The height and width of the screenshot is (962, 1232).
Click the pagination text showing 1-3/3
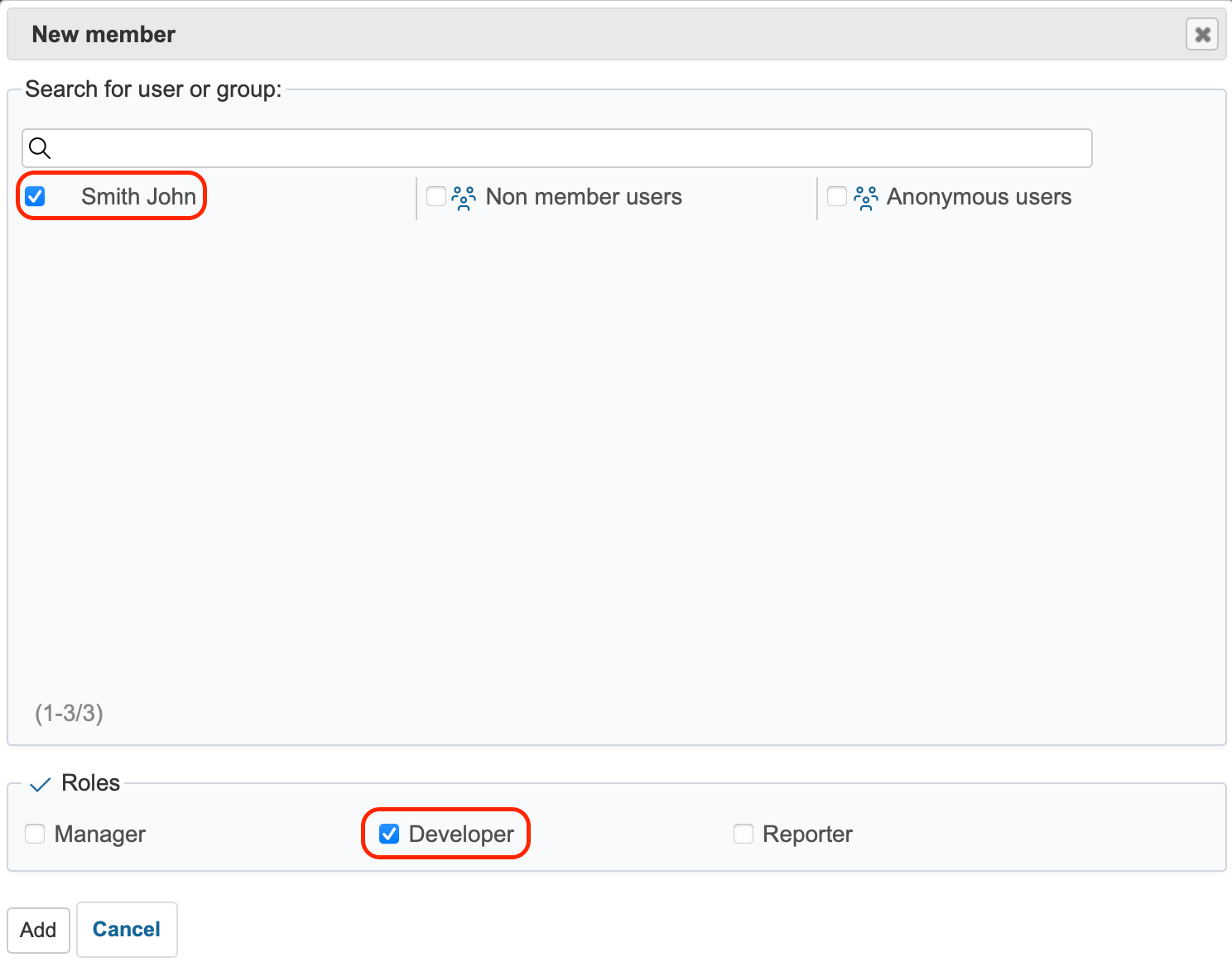click(67, 713)
